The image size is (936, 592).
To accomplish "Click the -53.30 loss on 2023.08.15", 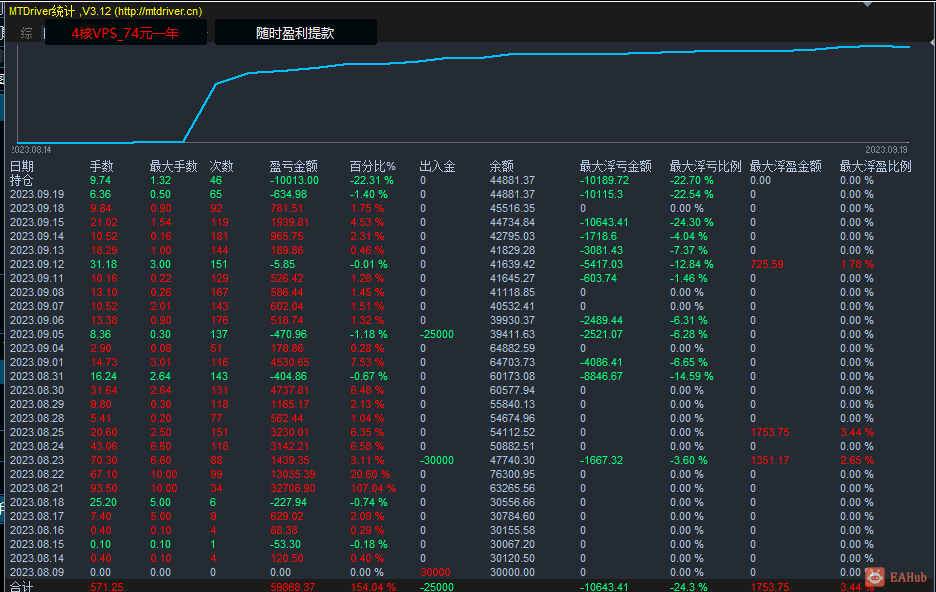I will click(x=285, y=545).
